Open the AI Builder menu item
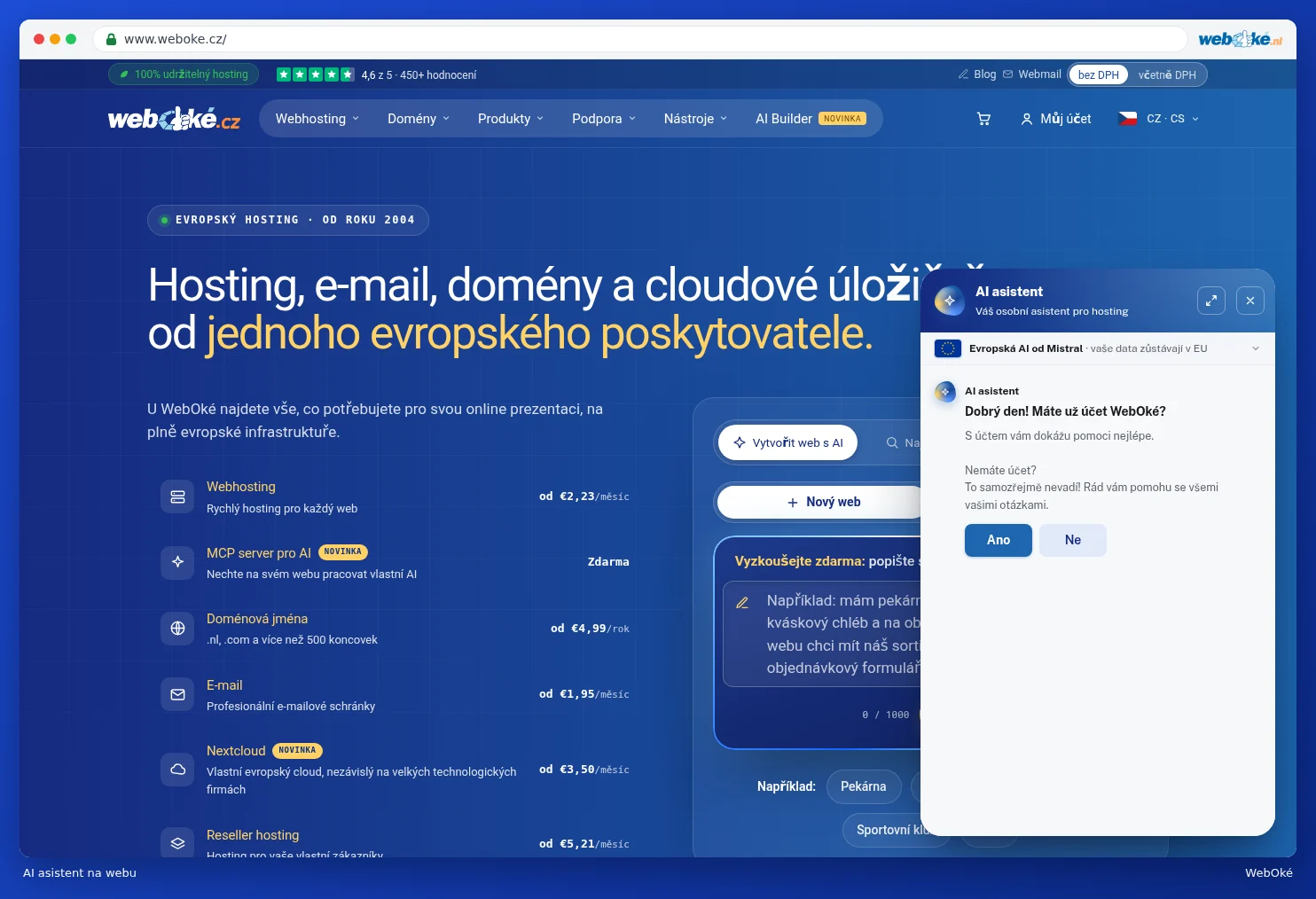Image resolution: width=1316 pixels, height=899 pixels. (x=811, y=119)
